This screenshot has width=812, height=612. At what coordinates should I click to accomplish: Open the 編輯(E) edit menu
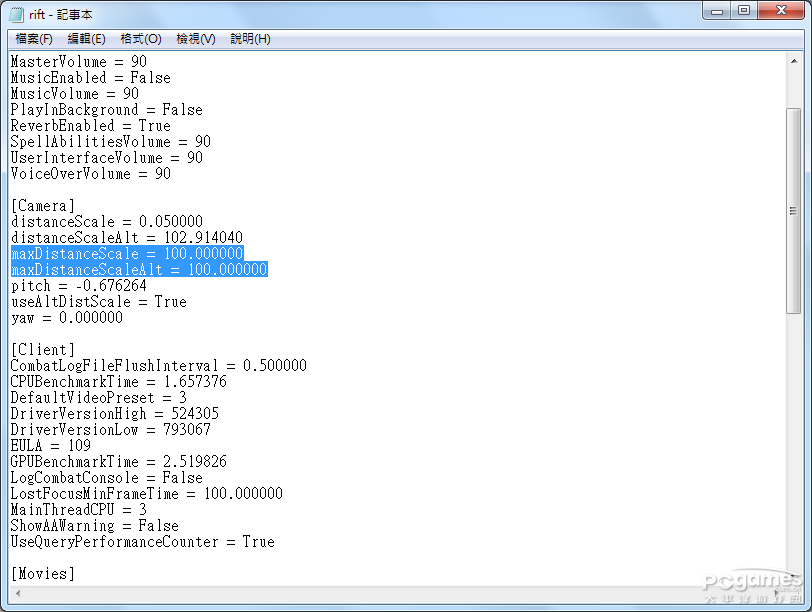(86, 39)
